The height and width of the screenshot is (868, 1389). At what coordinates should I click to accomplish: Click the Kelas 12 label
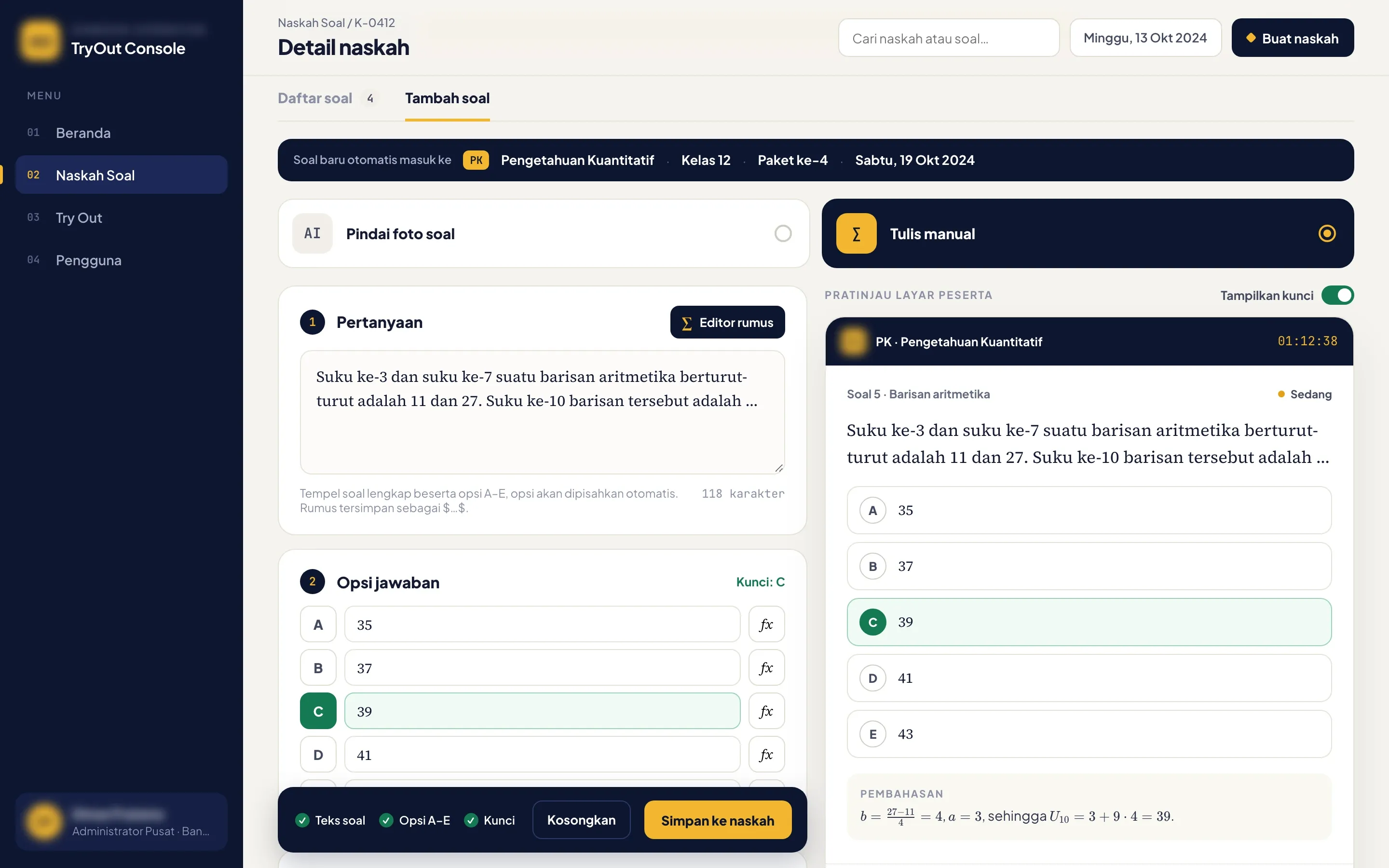pyautogui.click(x=706, y=160)
